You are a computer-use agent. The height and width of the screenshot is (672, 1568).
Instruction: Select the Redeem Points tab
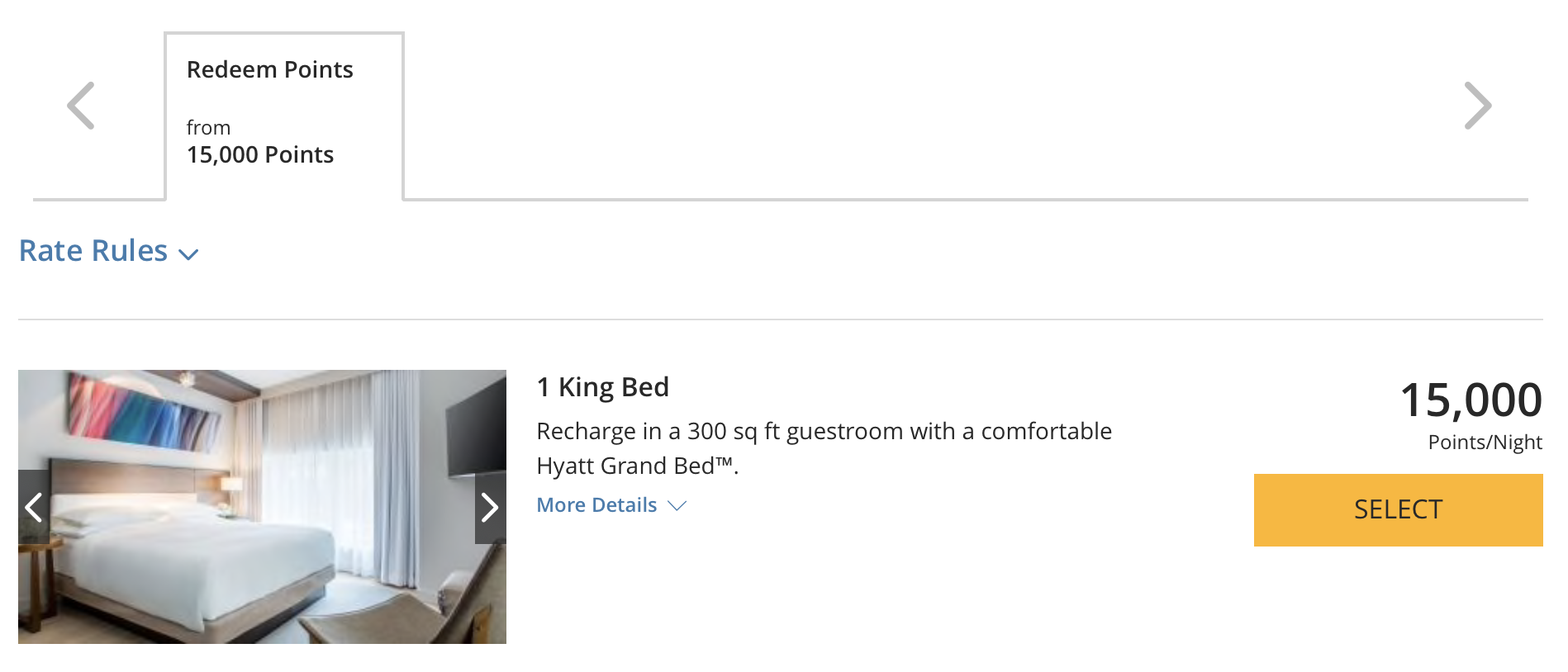(270, 70)
